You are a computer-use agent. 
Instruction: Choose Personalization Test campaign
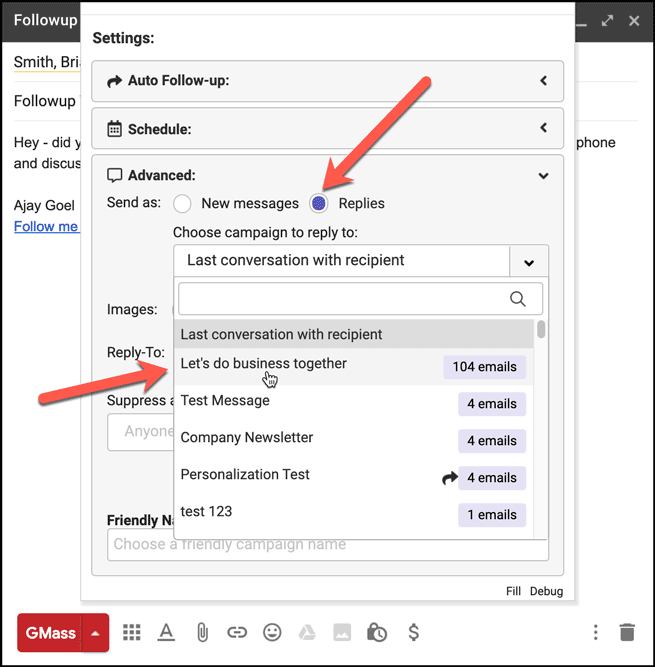(353, 478)
